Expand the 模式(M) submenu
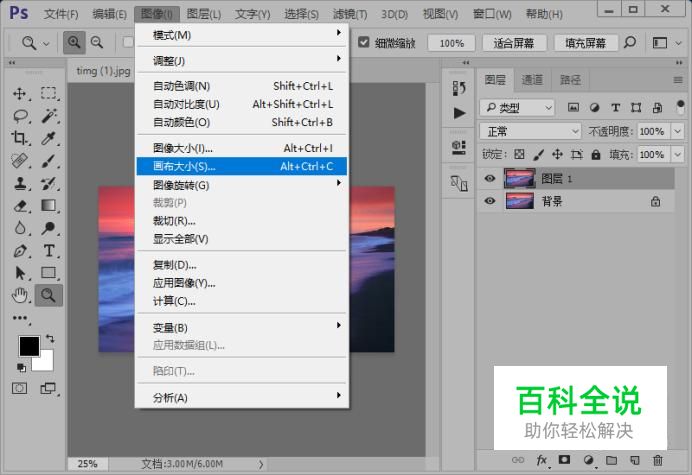This screenshot has height=475, width=692. point(241,34)
